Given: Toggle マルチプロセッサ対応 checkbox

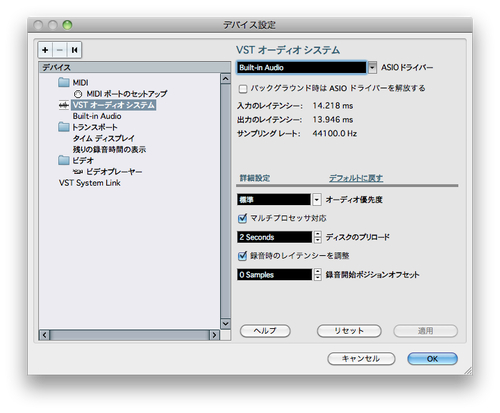Looking at the screenshot, I should pyautogui.click(x=242, y=218).
